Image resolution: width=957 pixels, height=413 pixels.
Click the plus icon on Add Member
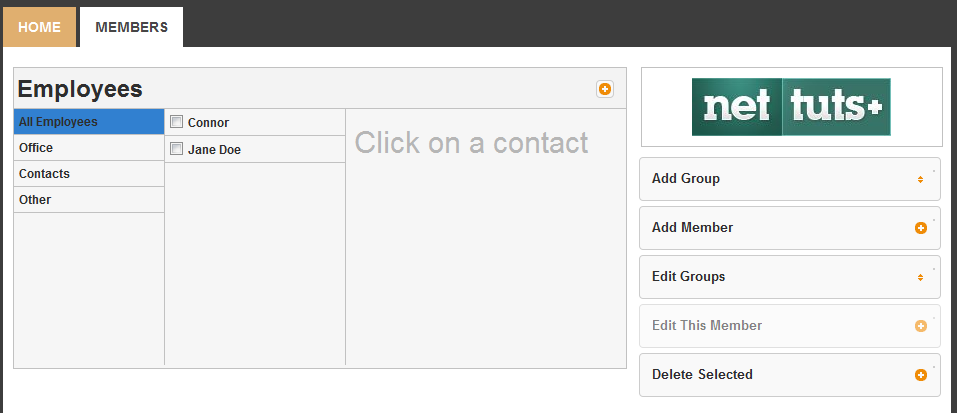tap(920, 228)
